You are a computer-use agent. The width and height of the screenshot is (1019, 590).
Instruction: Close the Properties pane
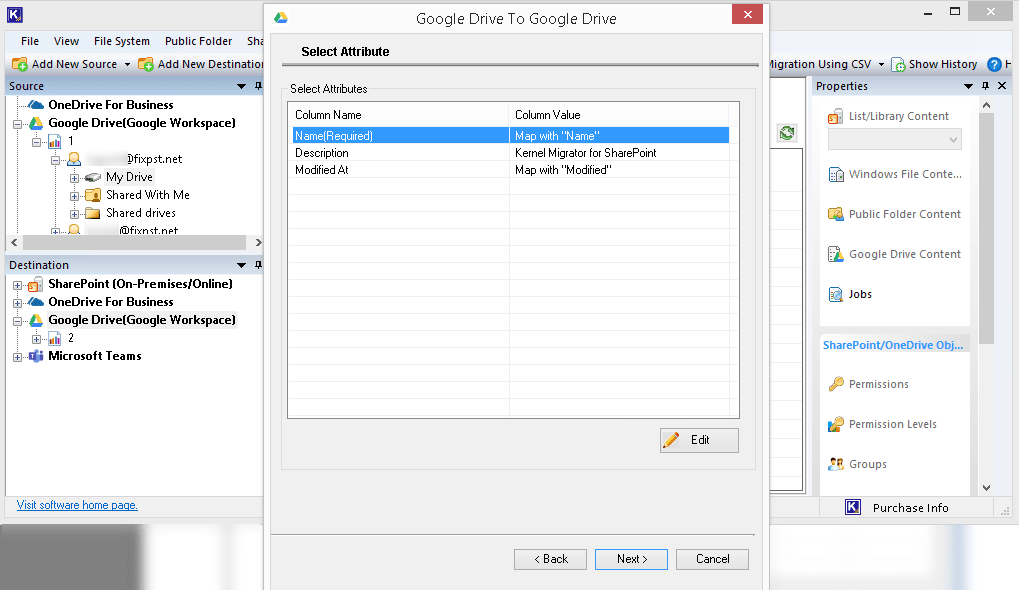click(1002, 86)
